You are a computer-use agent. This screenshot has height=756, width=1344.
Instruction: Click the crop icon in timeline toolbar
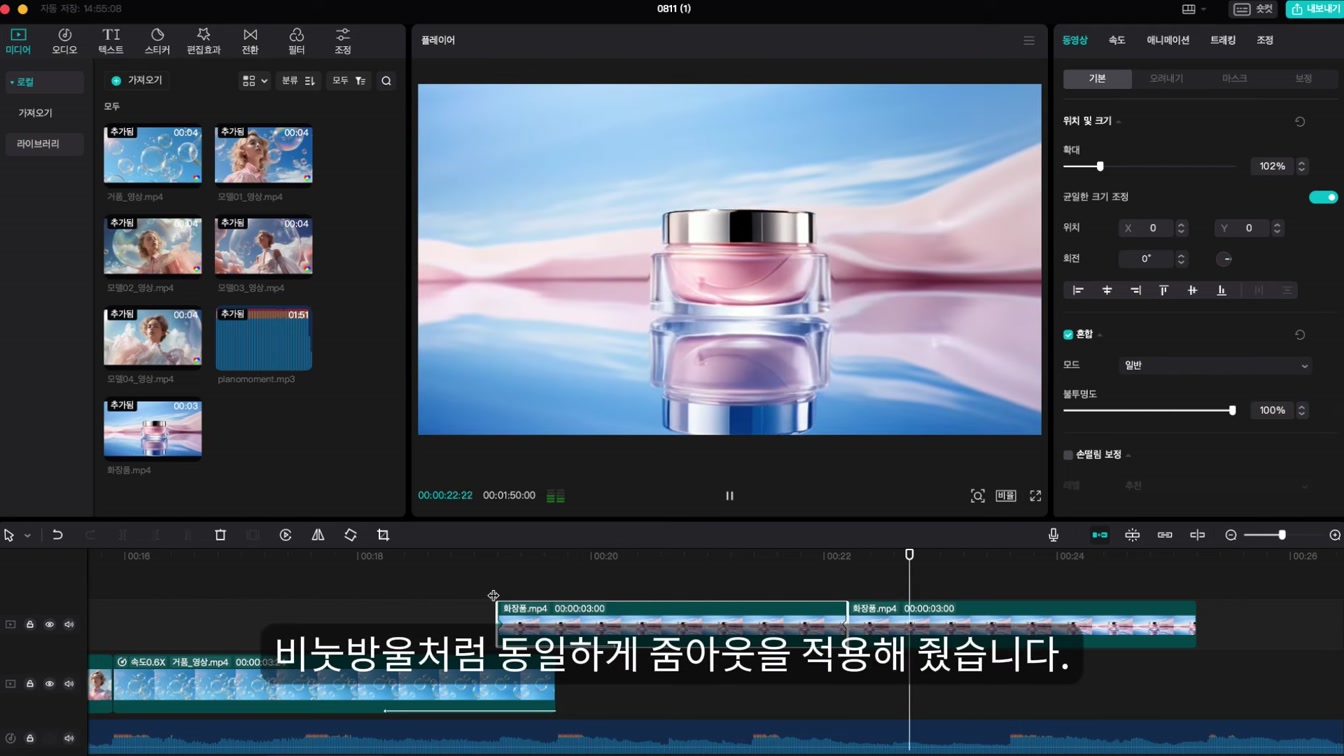click(x=383, y=535)
